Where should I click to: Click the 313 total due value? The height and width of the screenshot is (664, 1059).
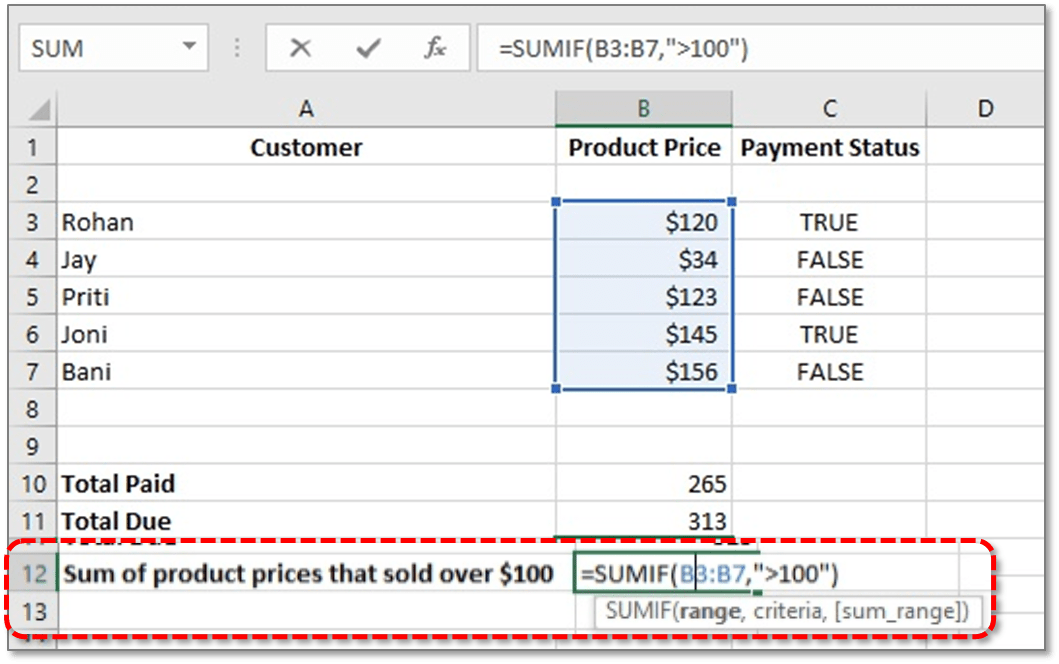click(x=644, y=520)
